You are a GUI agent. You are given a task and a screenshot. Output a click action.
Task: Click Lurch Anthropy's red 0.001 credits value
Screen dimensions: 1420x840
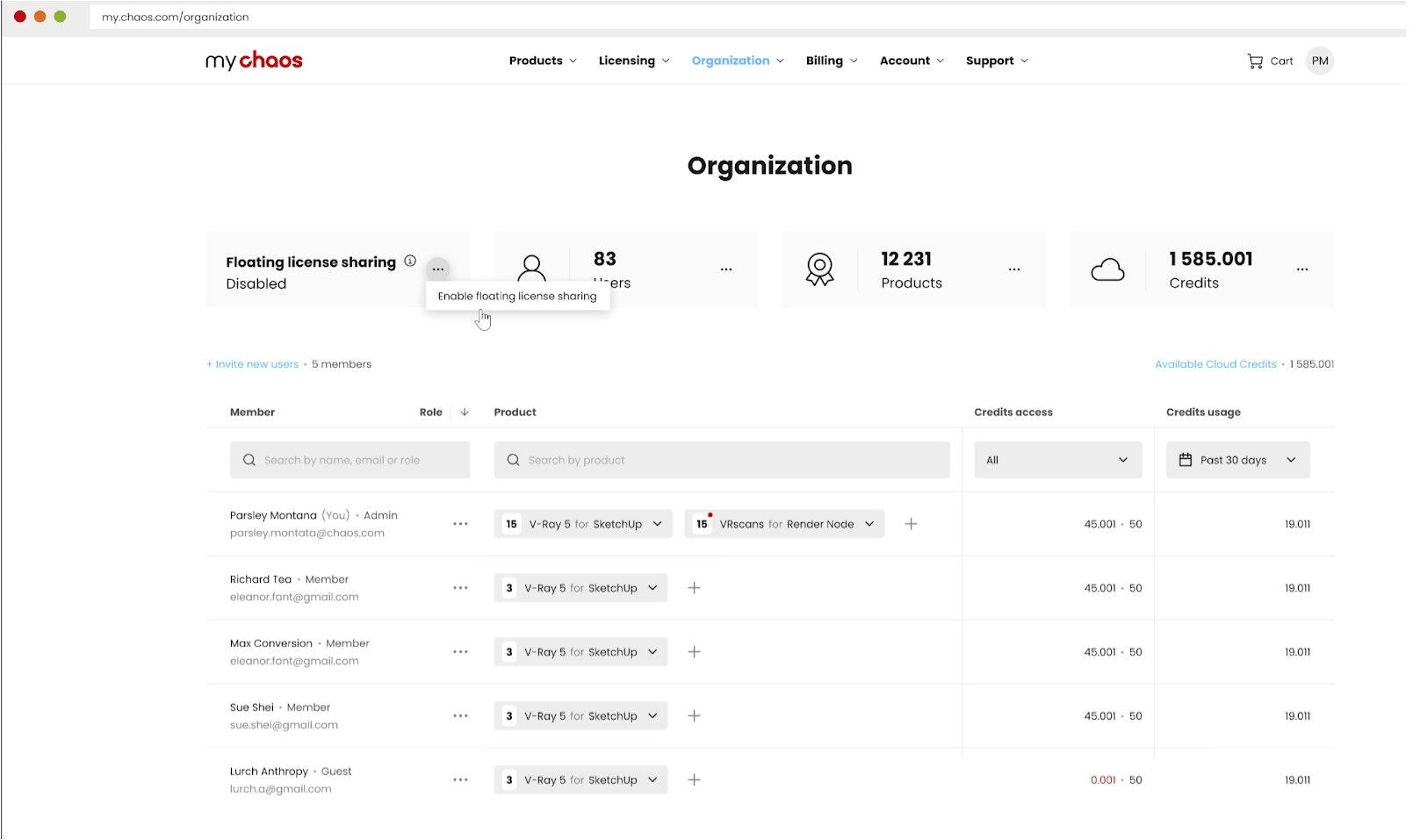point(1103,780)
